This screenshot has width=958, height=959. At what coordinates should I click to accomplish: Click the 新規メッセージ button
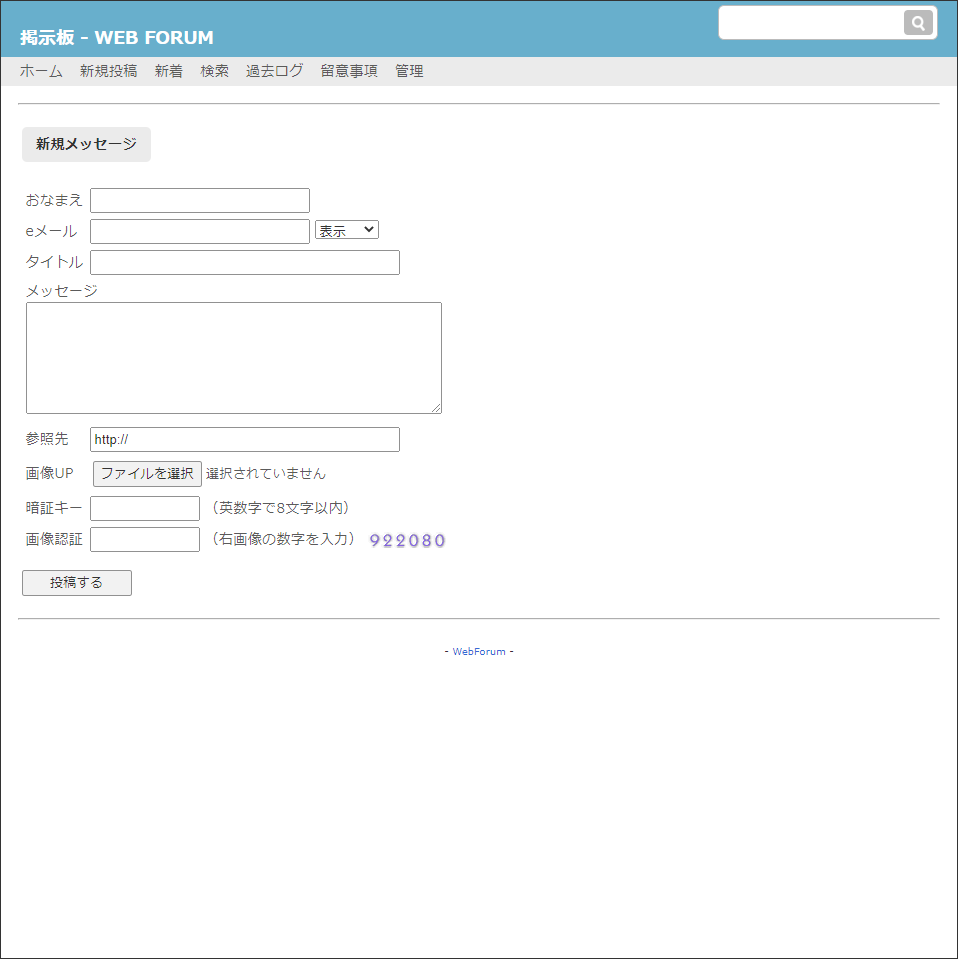[x=86, y=144]
